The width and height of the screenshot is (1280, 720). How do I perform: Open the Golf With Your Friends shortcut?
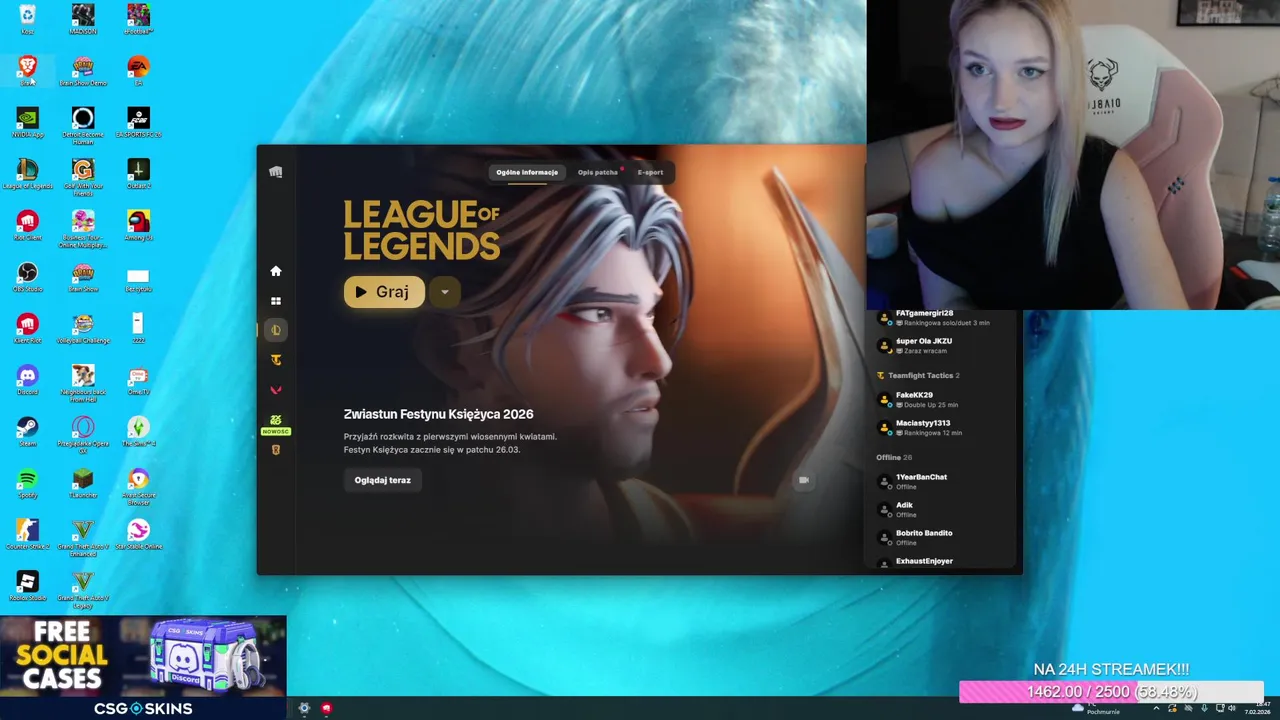pyautogui.click(x=83, y=177)
